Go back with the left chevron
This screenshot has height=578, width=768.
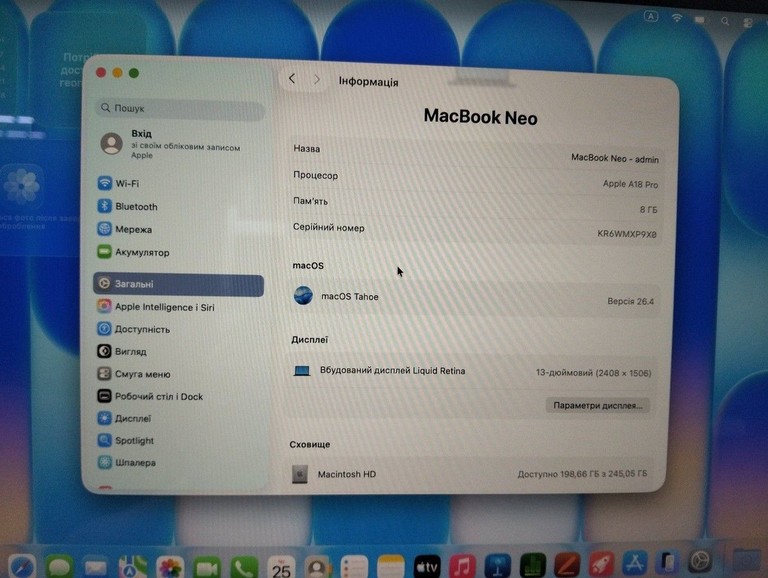click(292, 78)
